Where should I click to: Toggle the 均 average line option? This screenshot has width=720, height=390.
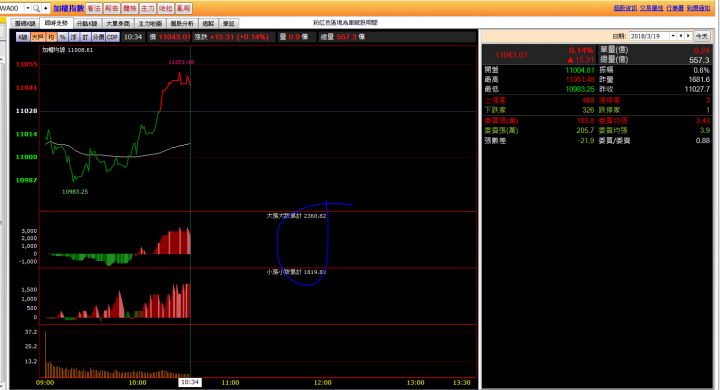click(x=51, y=37)
